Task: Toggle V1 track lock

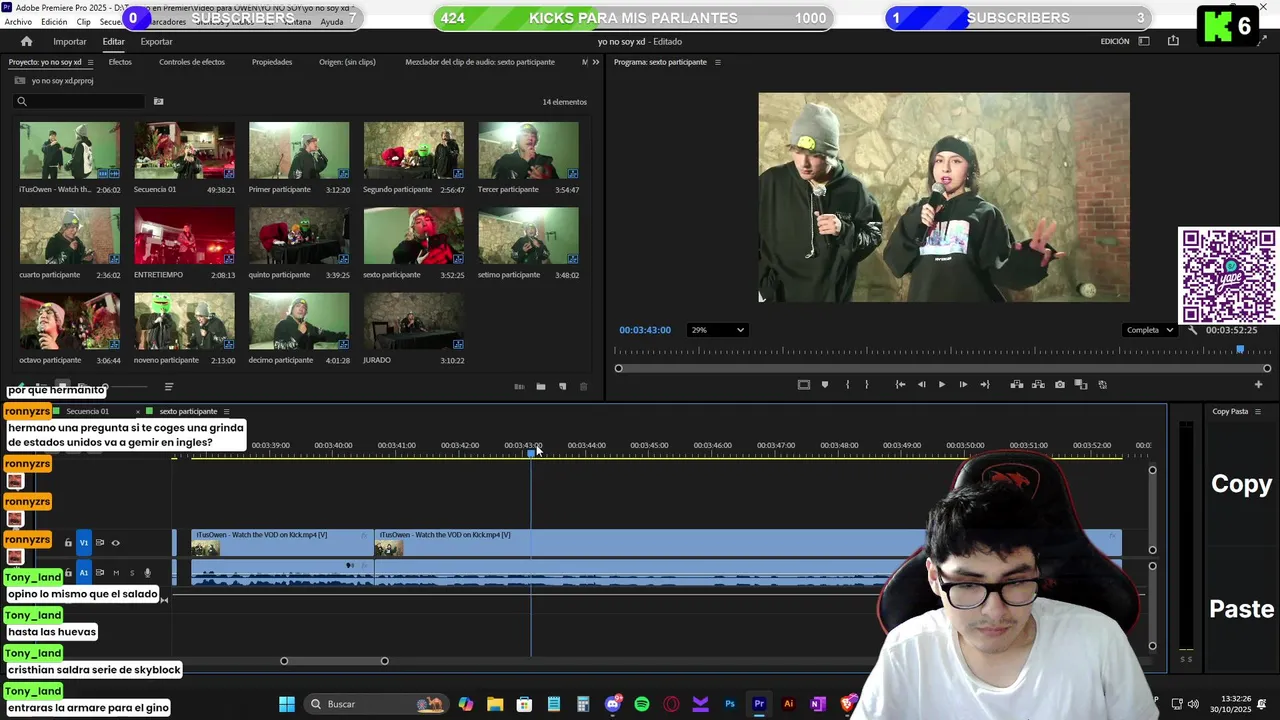Action: (x=68, y=543)
